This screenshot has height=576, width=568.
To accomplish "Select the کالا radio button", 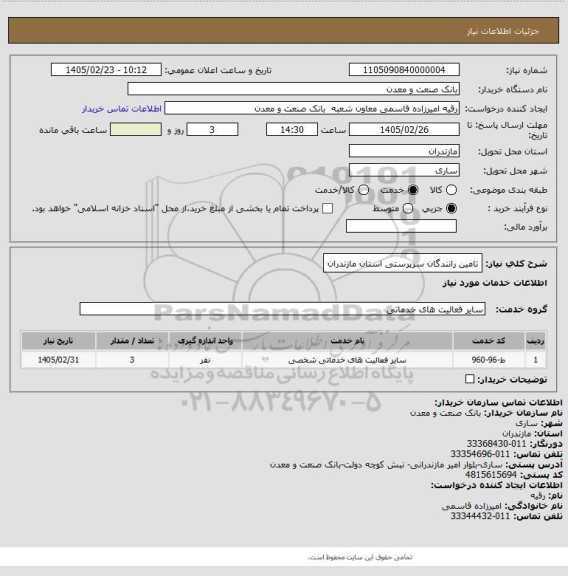I will (x=451, y=190).
